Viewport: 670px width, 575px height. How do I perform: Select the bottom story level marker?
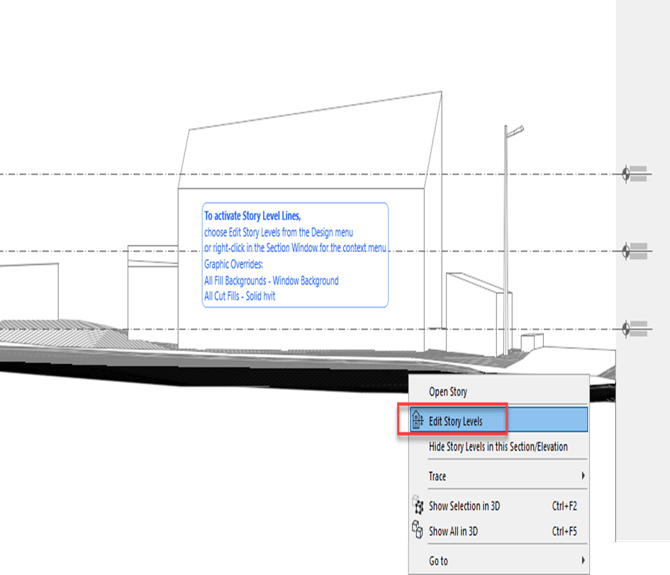click(636, 329)
